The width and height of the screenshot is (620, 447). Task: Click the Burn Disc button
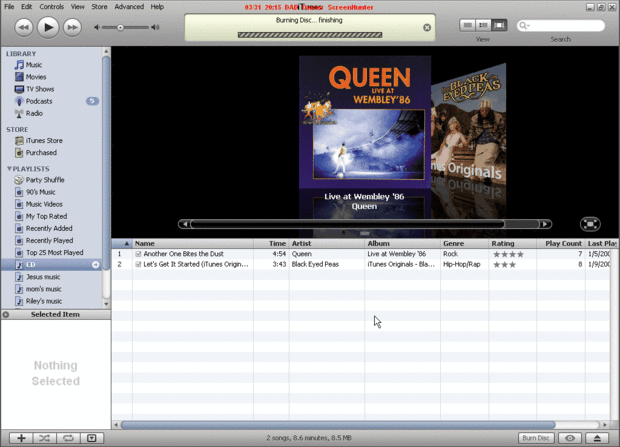[536, 438]
